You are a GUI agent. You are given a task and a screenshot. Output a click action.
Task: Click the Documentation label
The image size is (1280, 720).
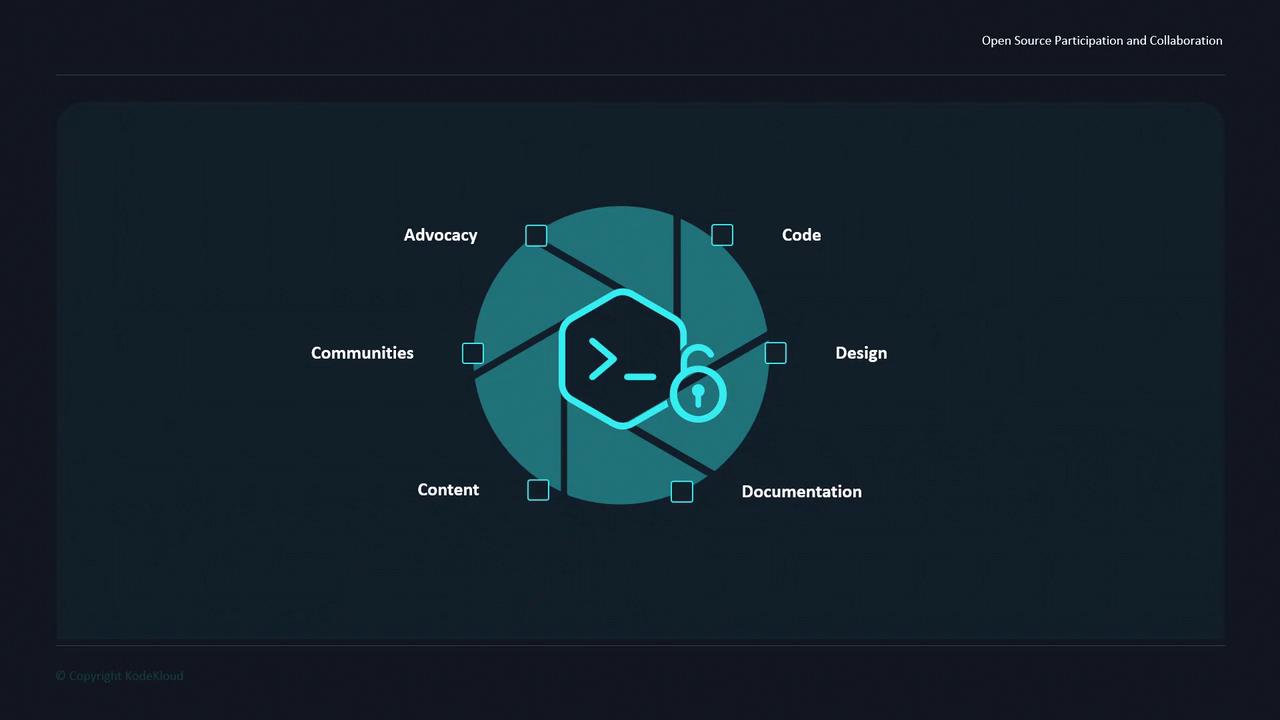[801, 491]
